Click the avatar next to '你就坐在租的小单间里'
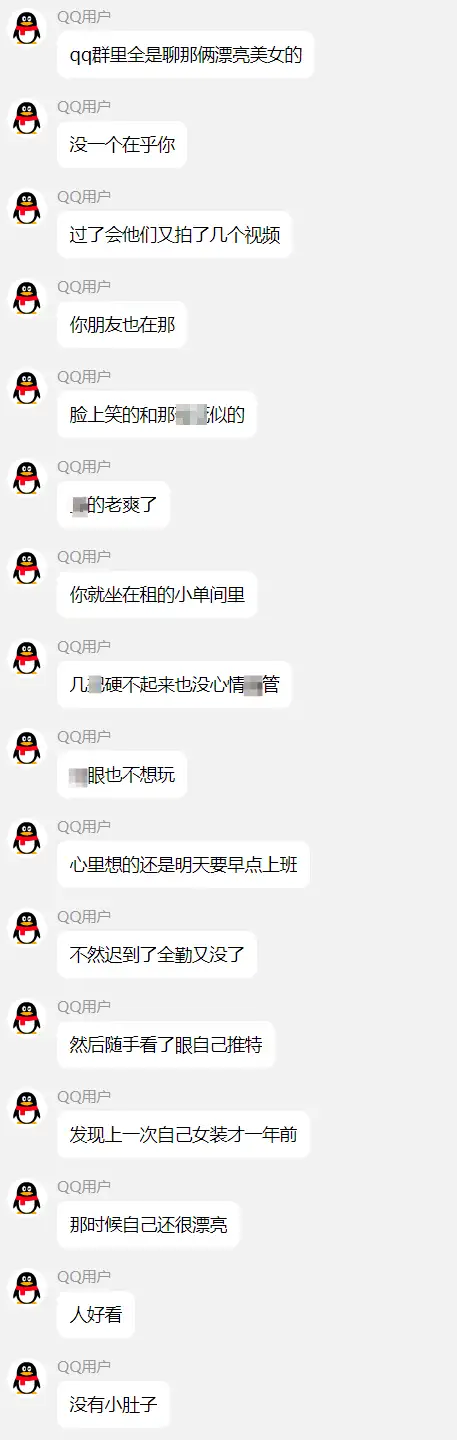The width and height of the screenshot is (457, 1440). [x=27, y=568]
